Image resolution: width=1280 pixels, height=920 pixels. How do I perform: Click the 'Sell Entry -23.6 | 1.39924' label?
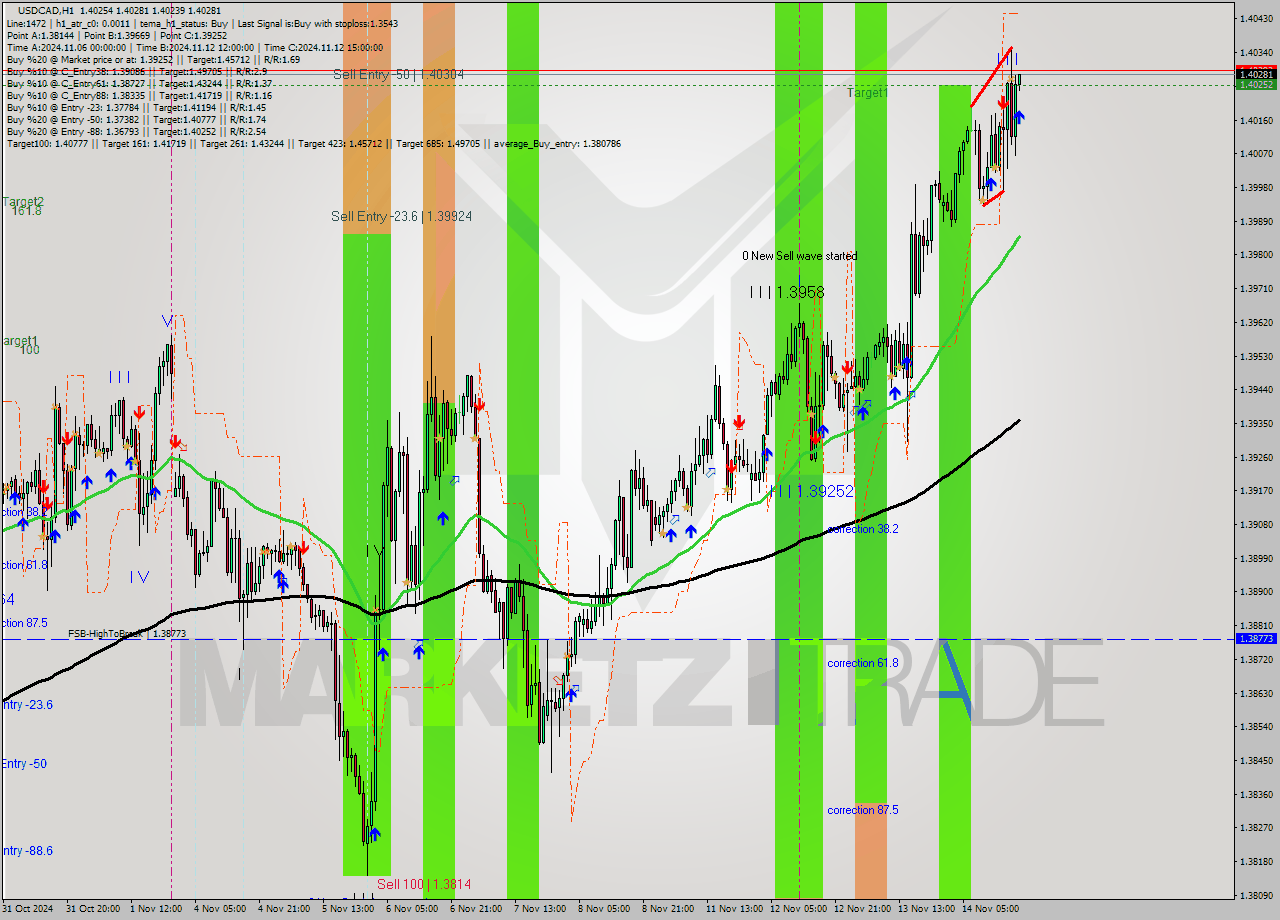[402, 216]
